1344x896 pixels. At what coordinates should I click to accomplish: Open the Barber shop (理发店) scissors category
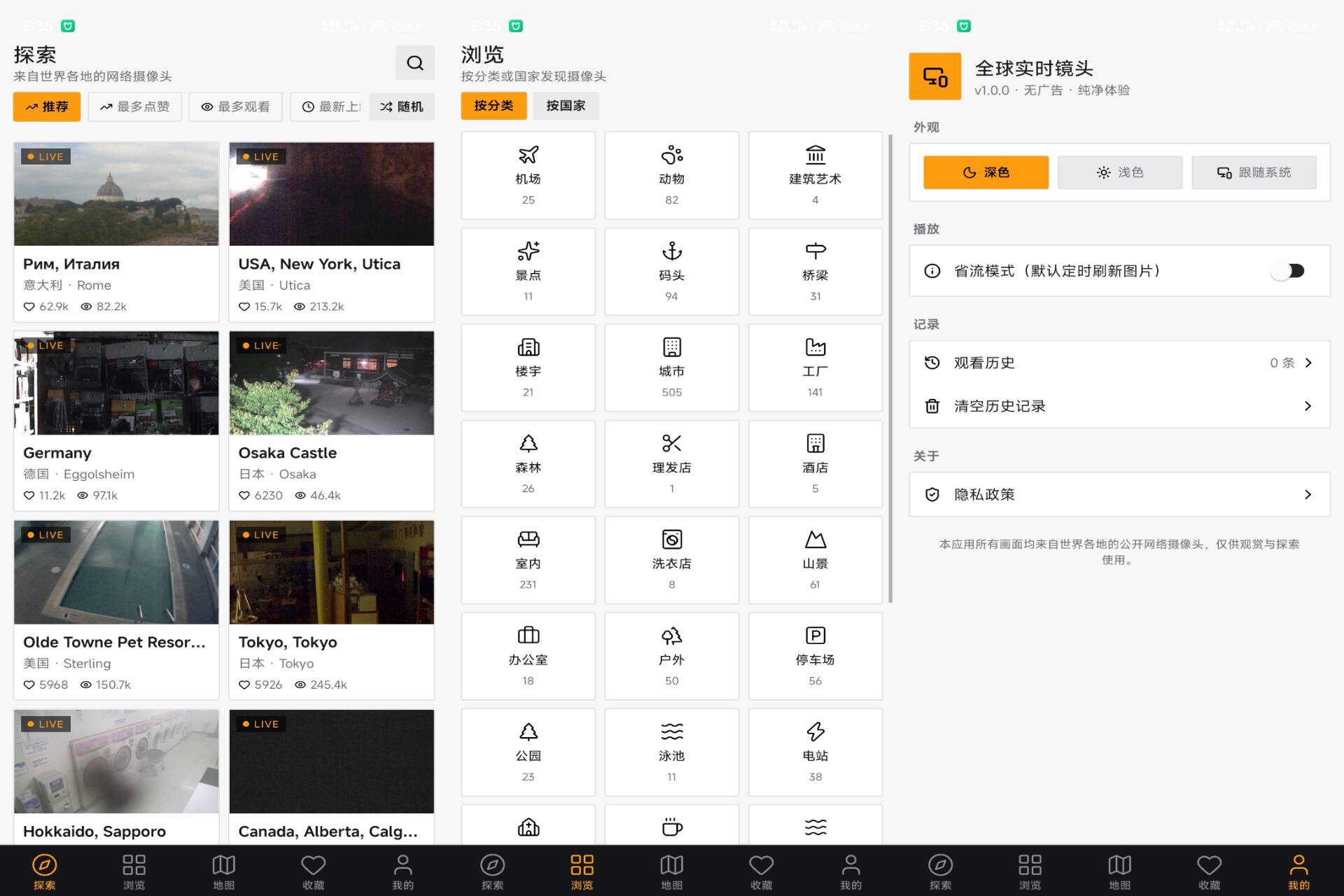coord(671,463)
